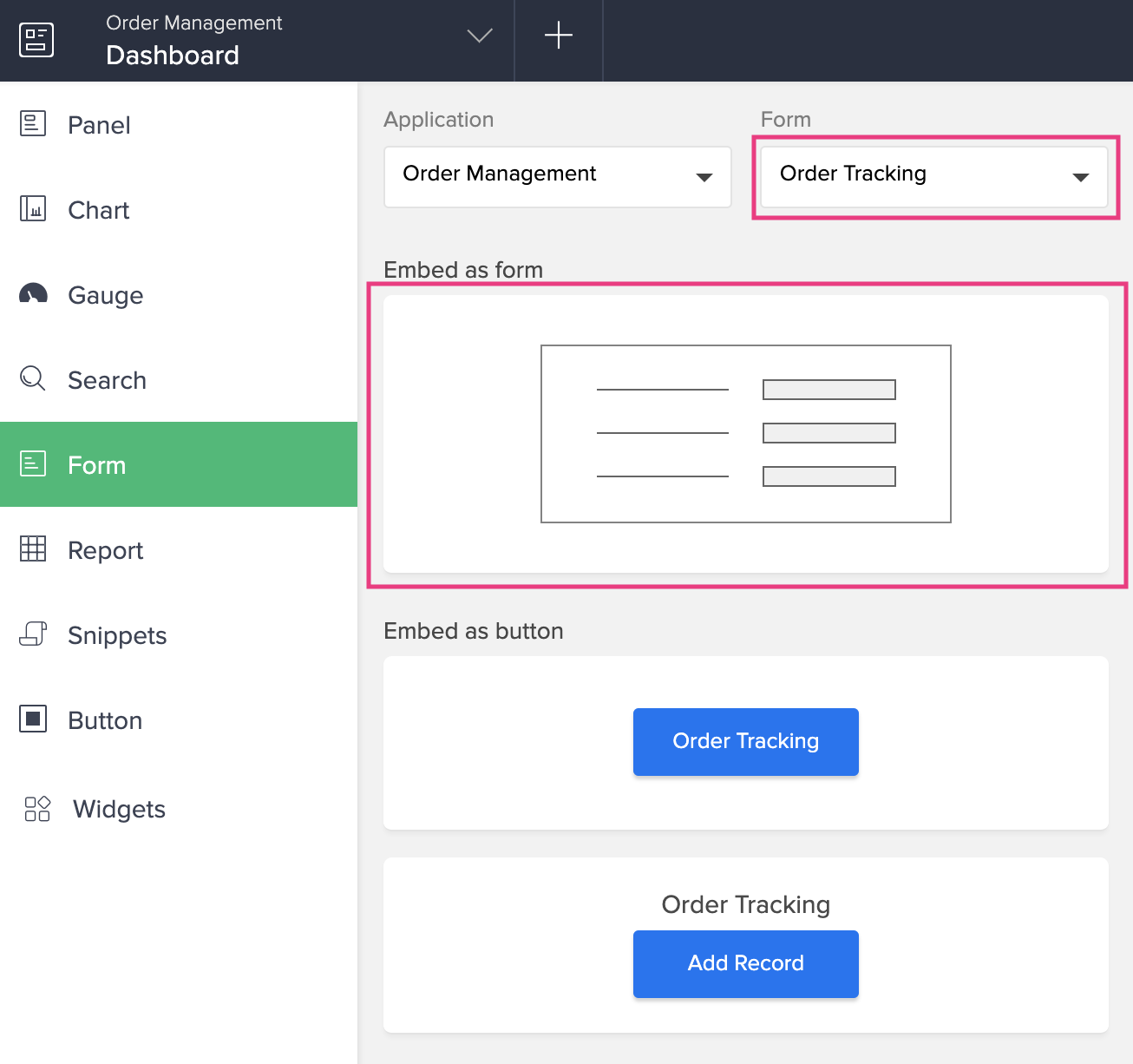Add a new page with plus icon
This screenshot has height=1064, width=1133.
click(x=558, y=36)
